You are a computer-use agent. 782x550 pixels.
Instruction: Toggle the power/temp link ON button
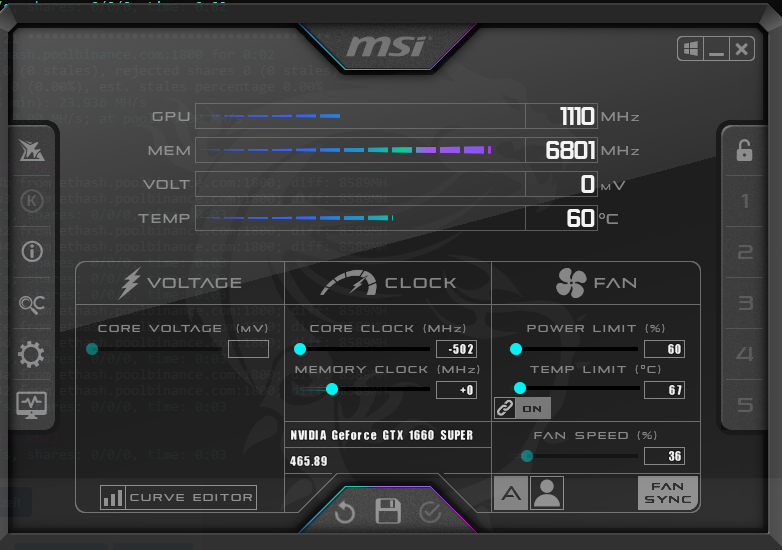[x=522, y=408]
